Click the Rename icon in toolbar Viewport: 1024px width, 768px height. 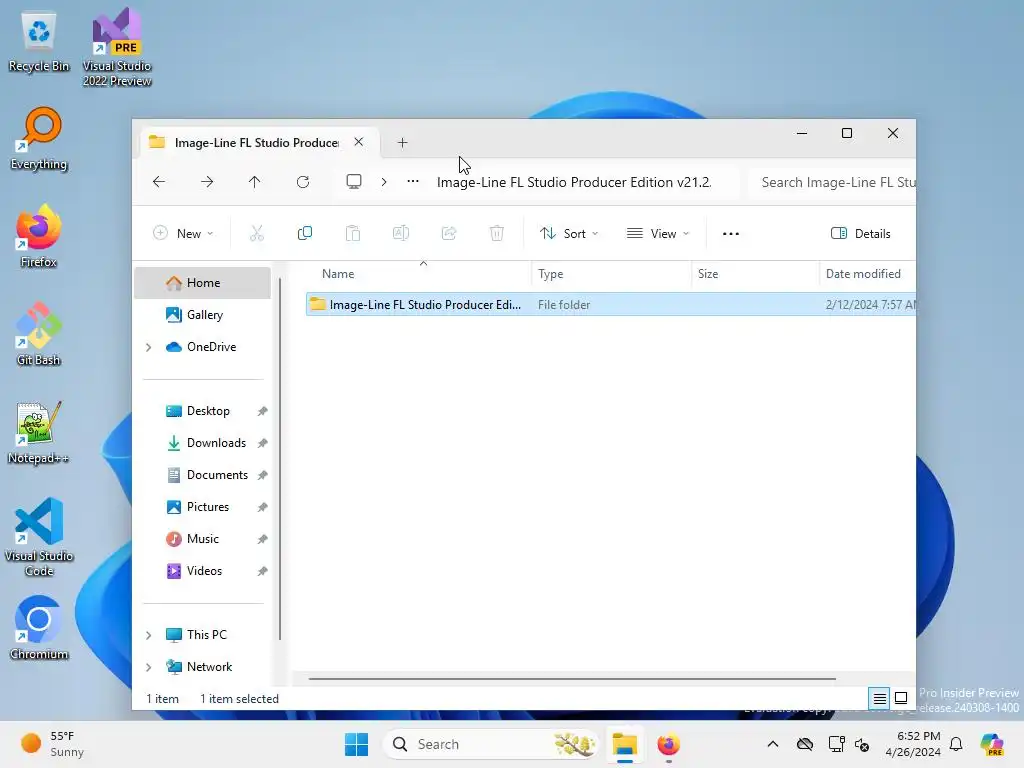pos(401,234)
